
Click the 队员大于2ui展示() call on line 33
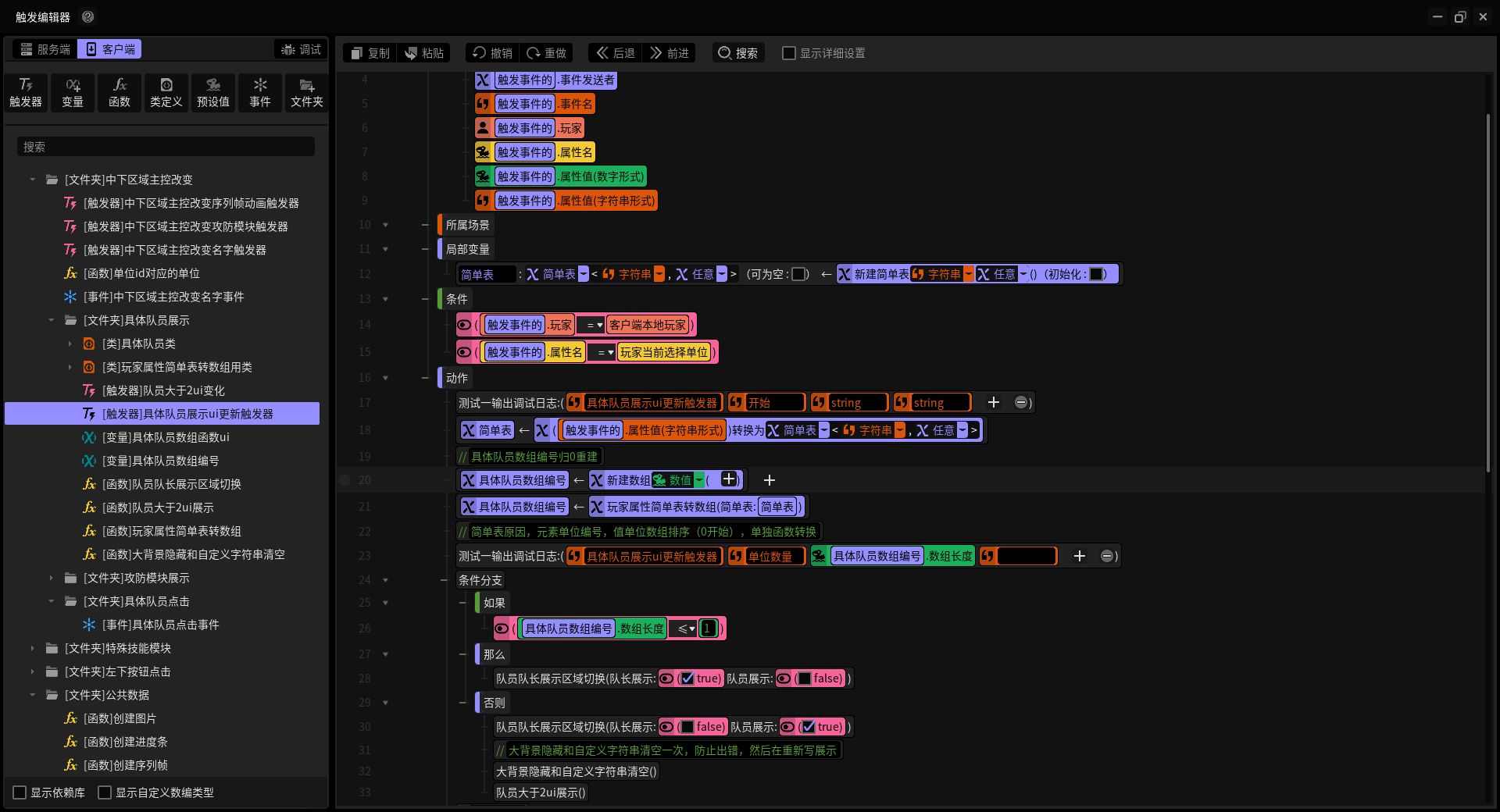(541, 792)
